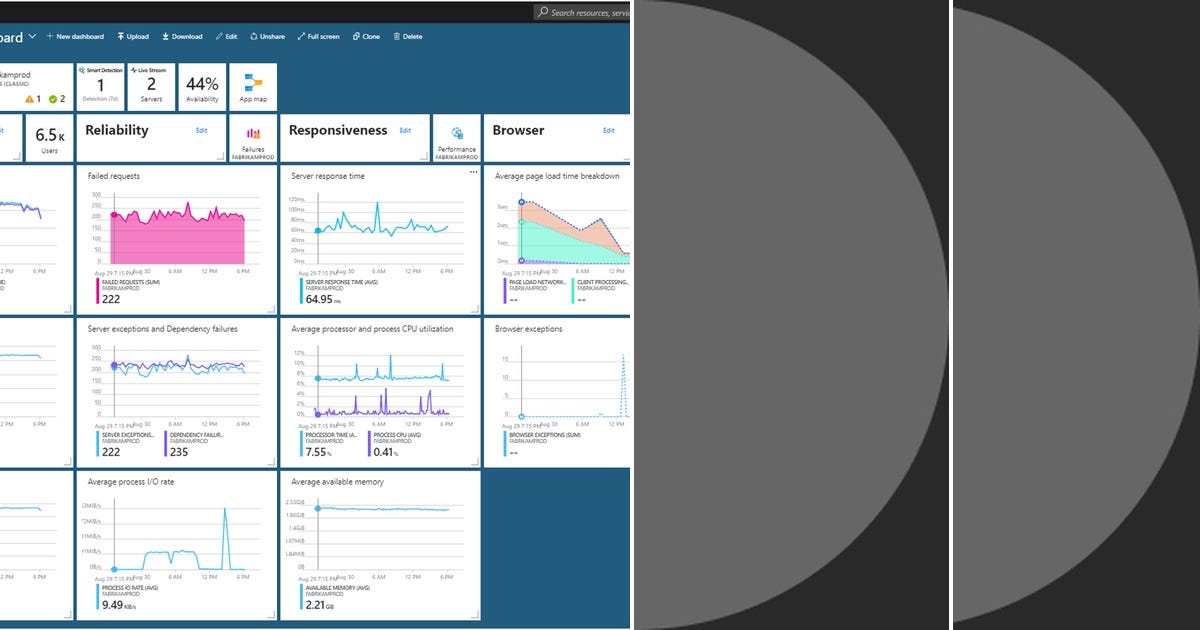1200x630 pixels.
Task: Open the Performance FABRIKAMPROD tile
Action: tap(457, 132)
